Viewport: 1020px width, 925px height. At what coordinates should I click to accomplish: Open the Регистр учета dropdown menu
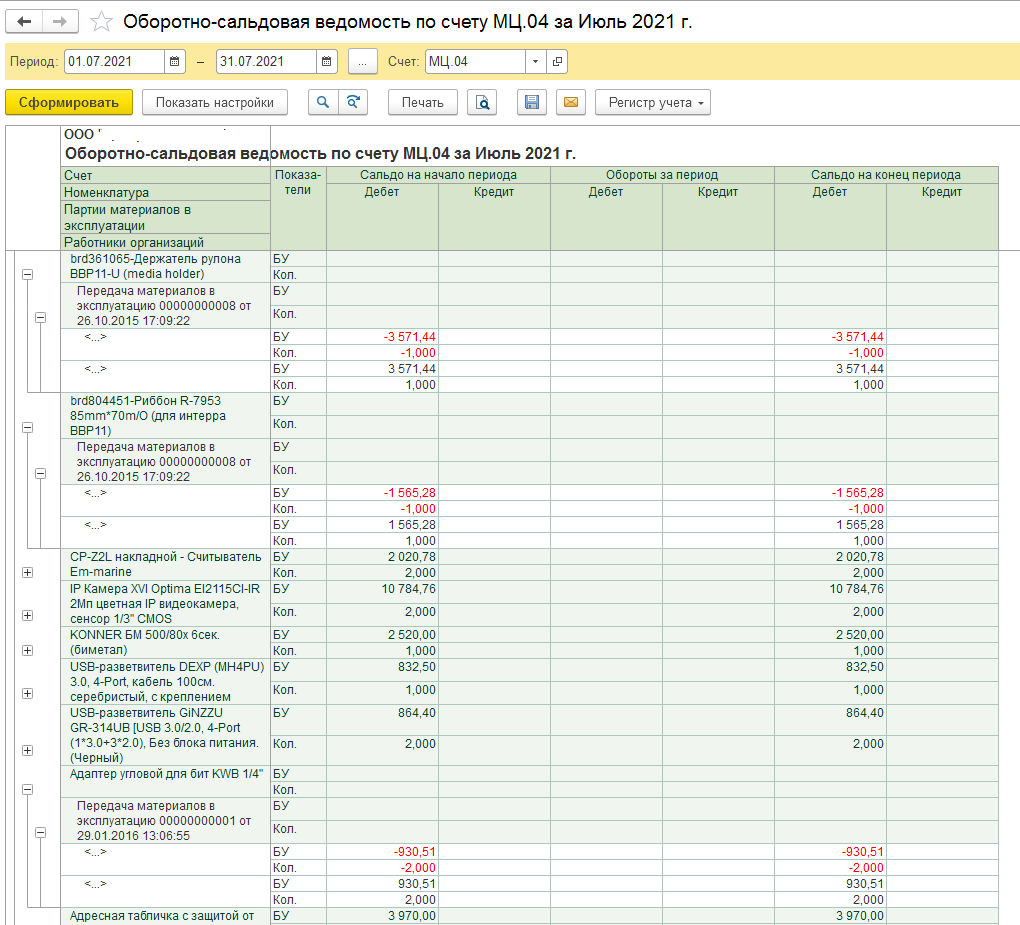[x=652, y=102]
